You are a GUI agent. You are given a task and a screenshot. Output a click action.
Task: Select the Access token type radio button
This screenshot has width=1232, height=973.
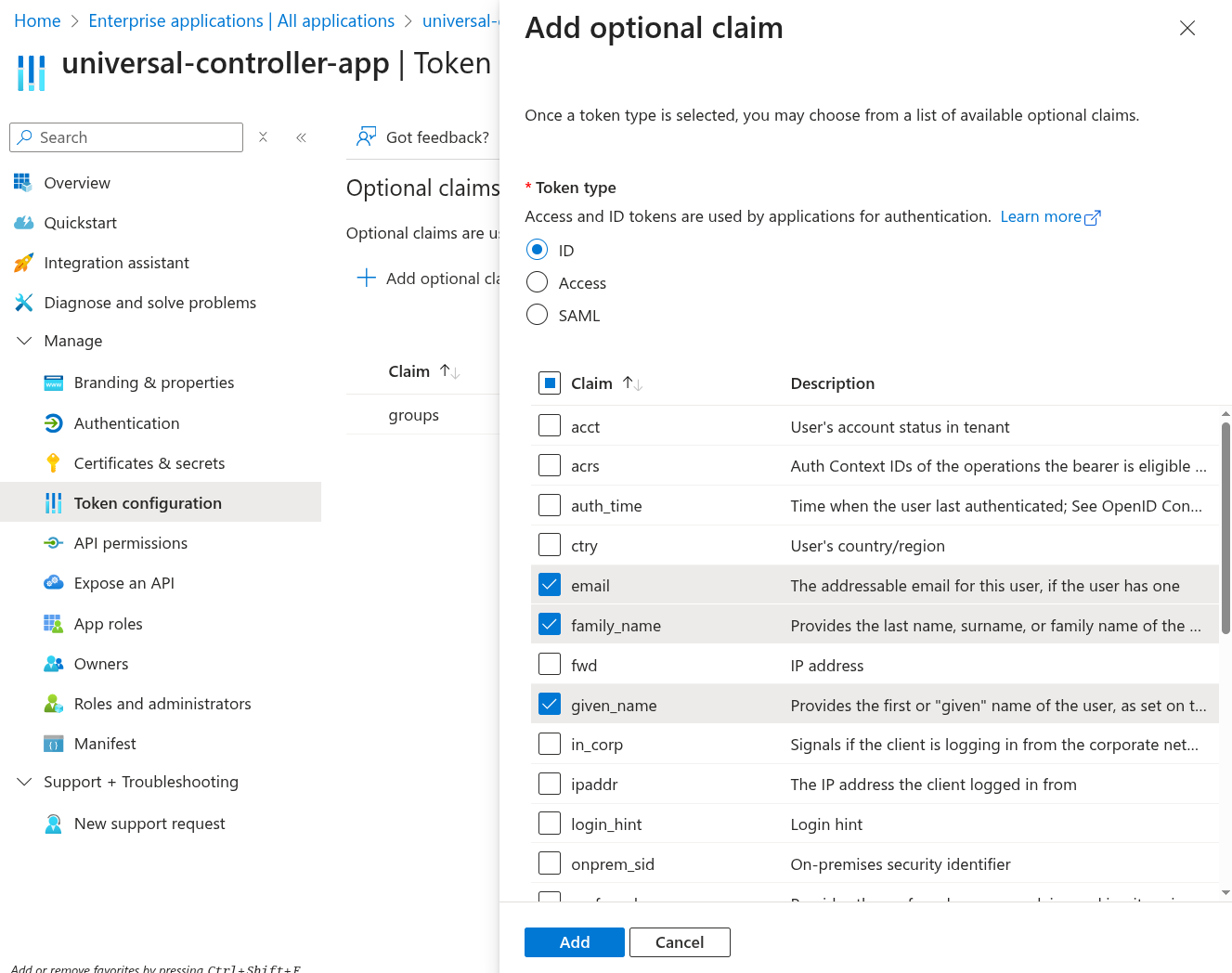tap(537, 282)
